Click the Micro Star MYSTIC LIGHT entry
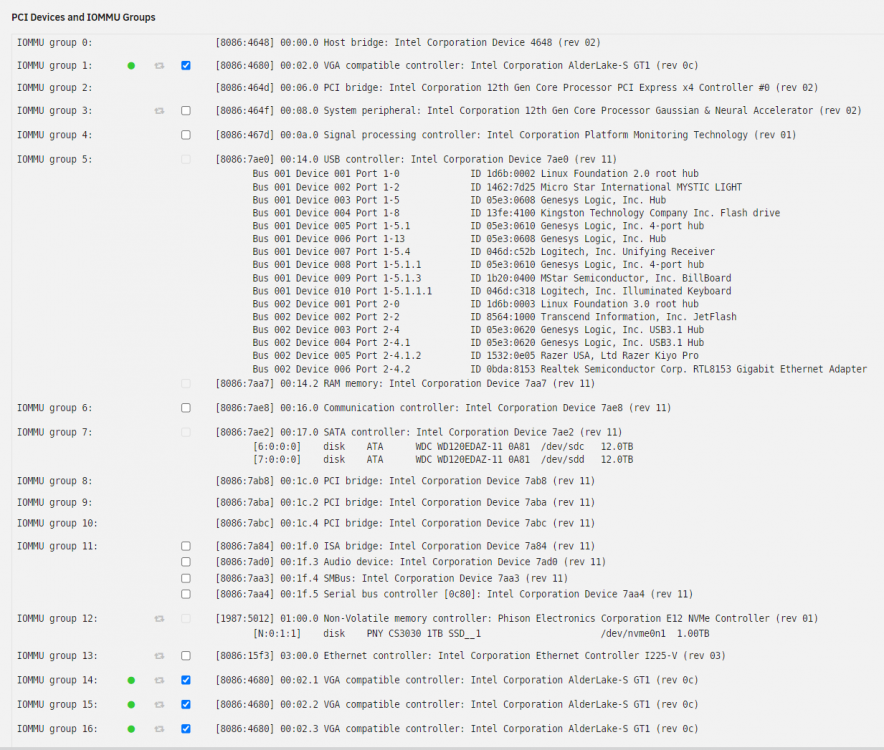Image resolution: width=884 pixels, height=750 pixels. pyautogui.click(x=497, y=187)
